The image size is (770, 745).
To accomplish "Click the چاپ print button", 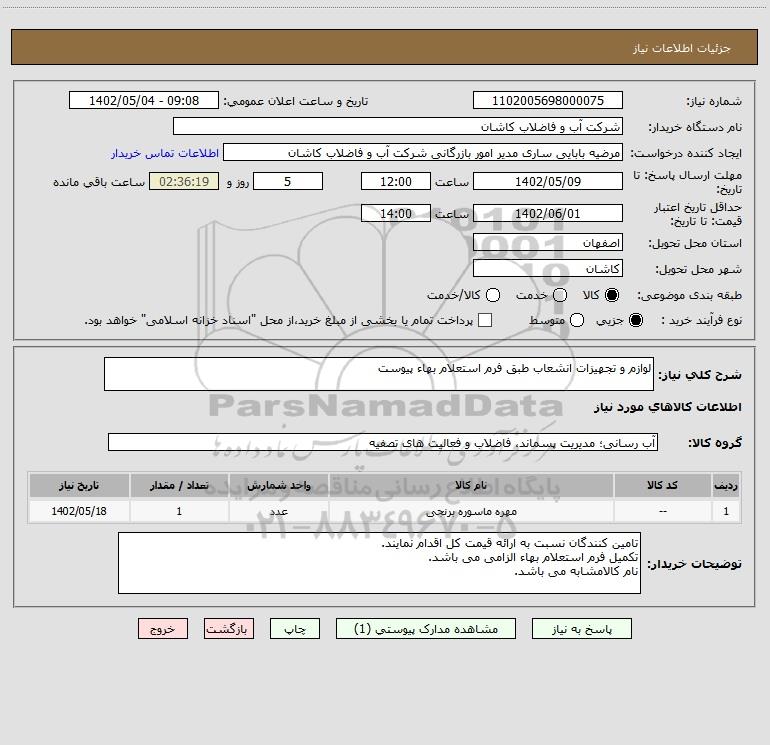I will click(x=295, y=629).
